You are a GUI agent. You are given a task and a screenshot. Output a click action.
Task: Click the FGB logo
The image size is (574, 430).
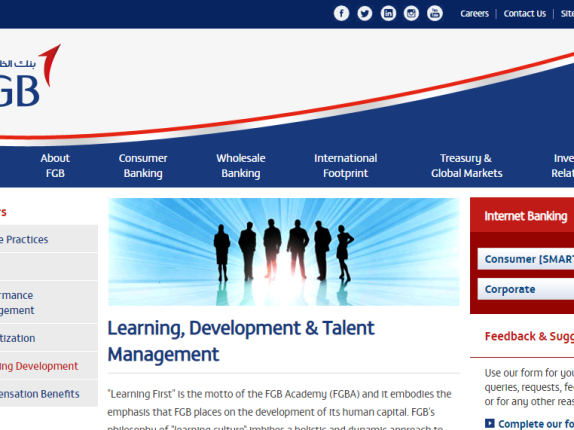29,76
